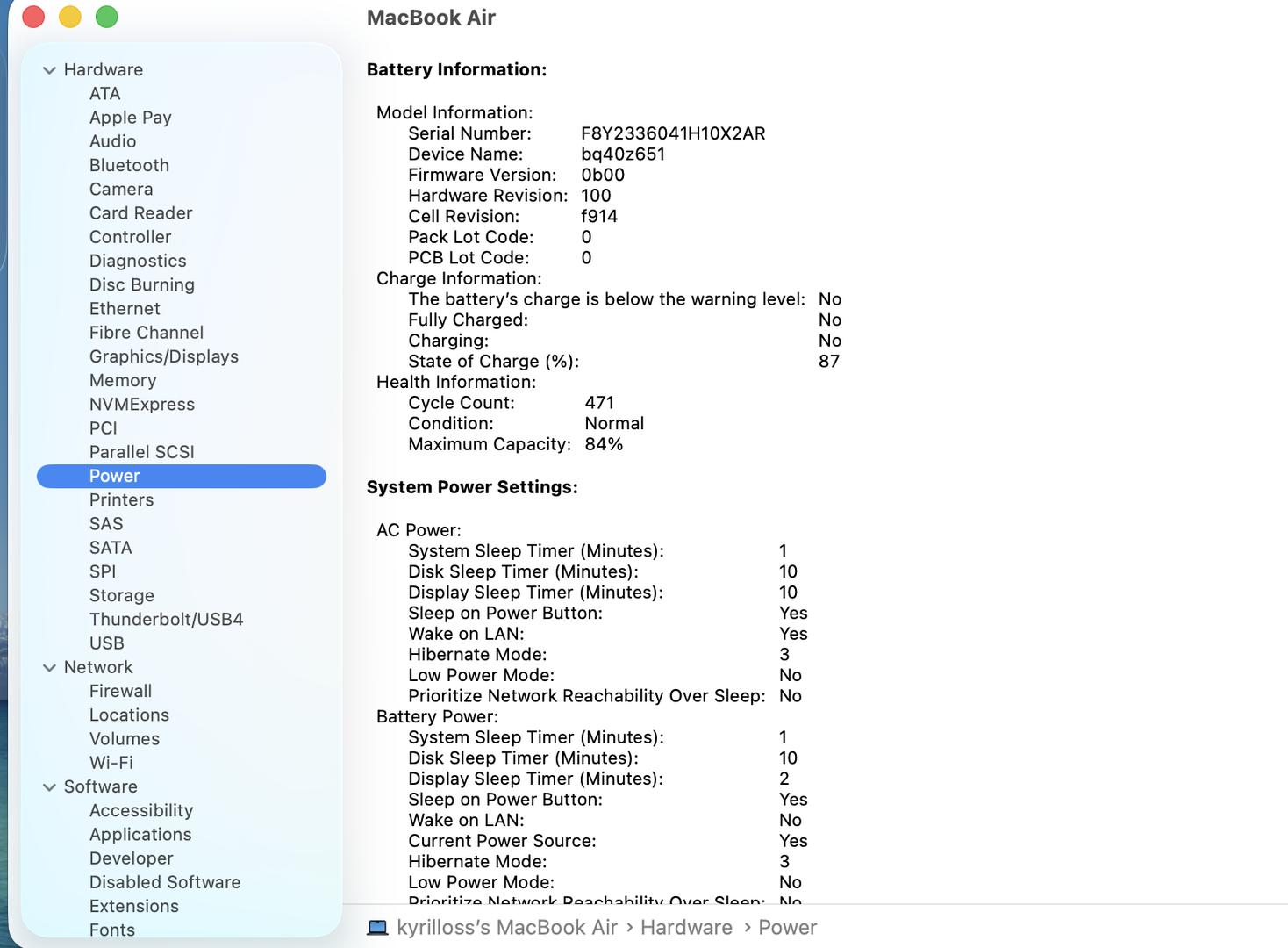The image size is (1288, 948).
Task: Click the System Power Settings heading
Action: click(x=472, y=487)
